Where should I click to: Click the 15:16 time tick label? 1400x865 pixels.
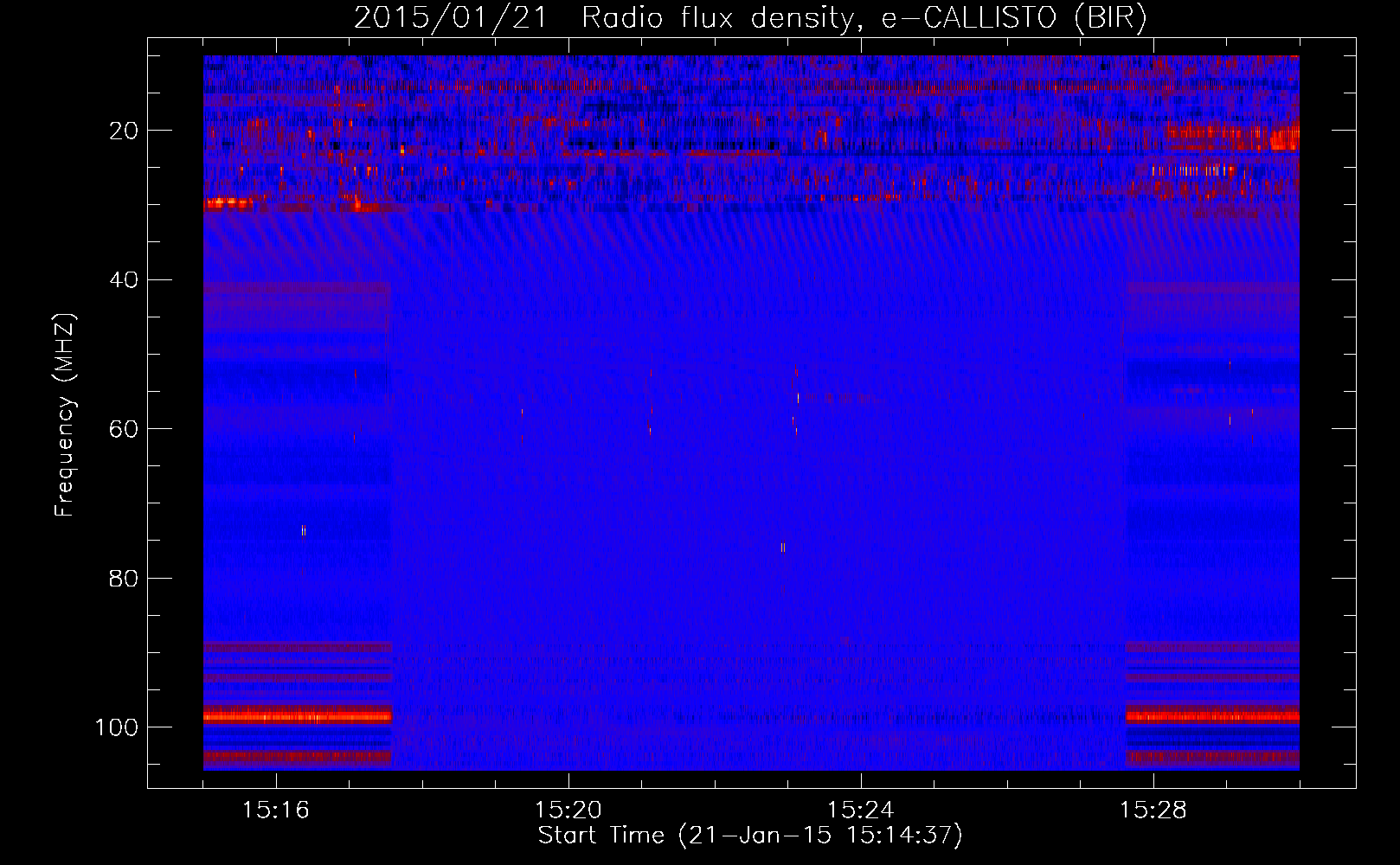pos(276,811)
